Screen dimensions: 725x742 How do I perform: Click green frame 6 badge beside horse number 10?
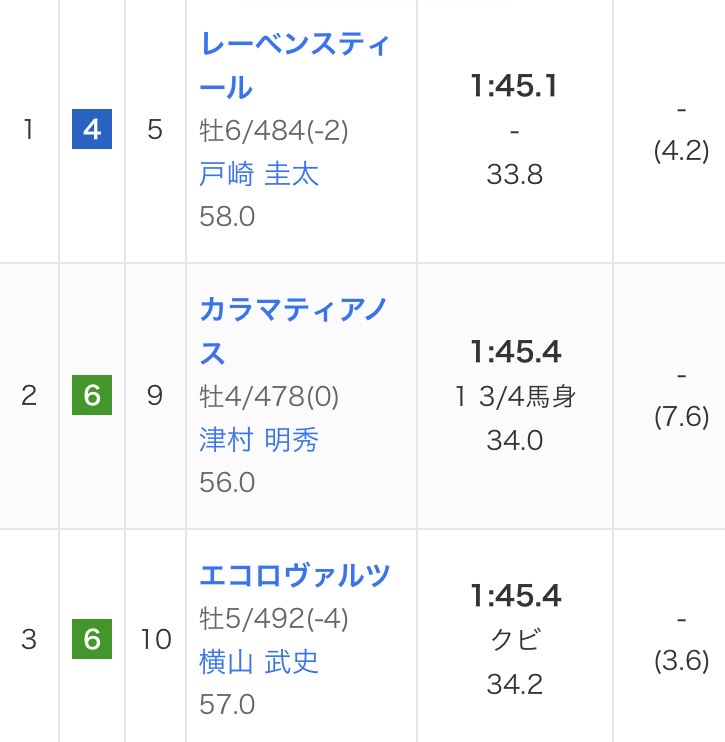92,639
